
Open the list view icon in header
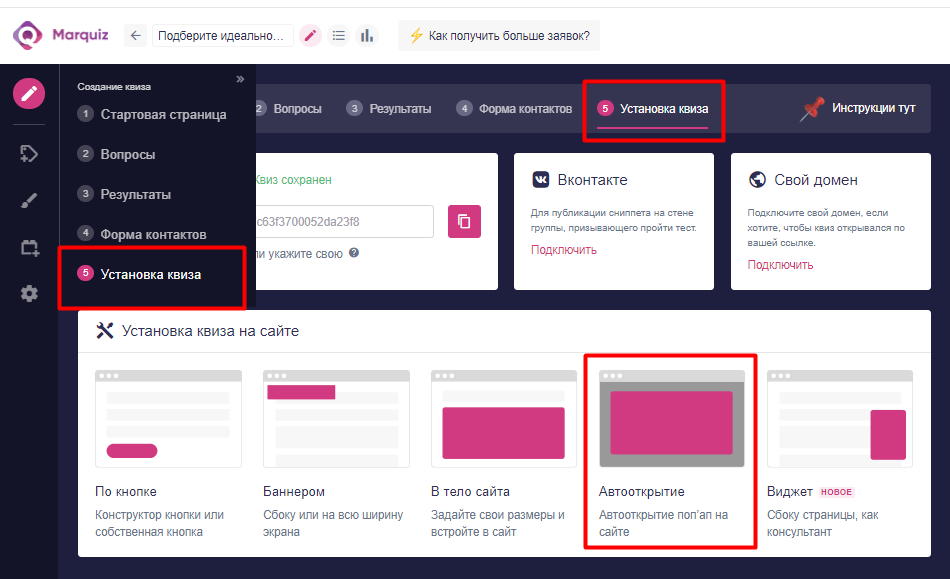339,36
